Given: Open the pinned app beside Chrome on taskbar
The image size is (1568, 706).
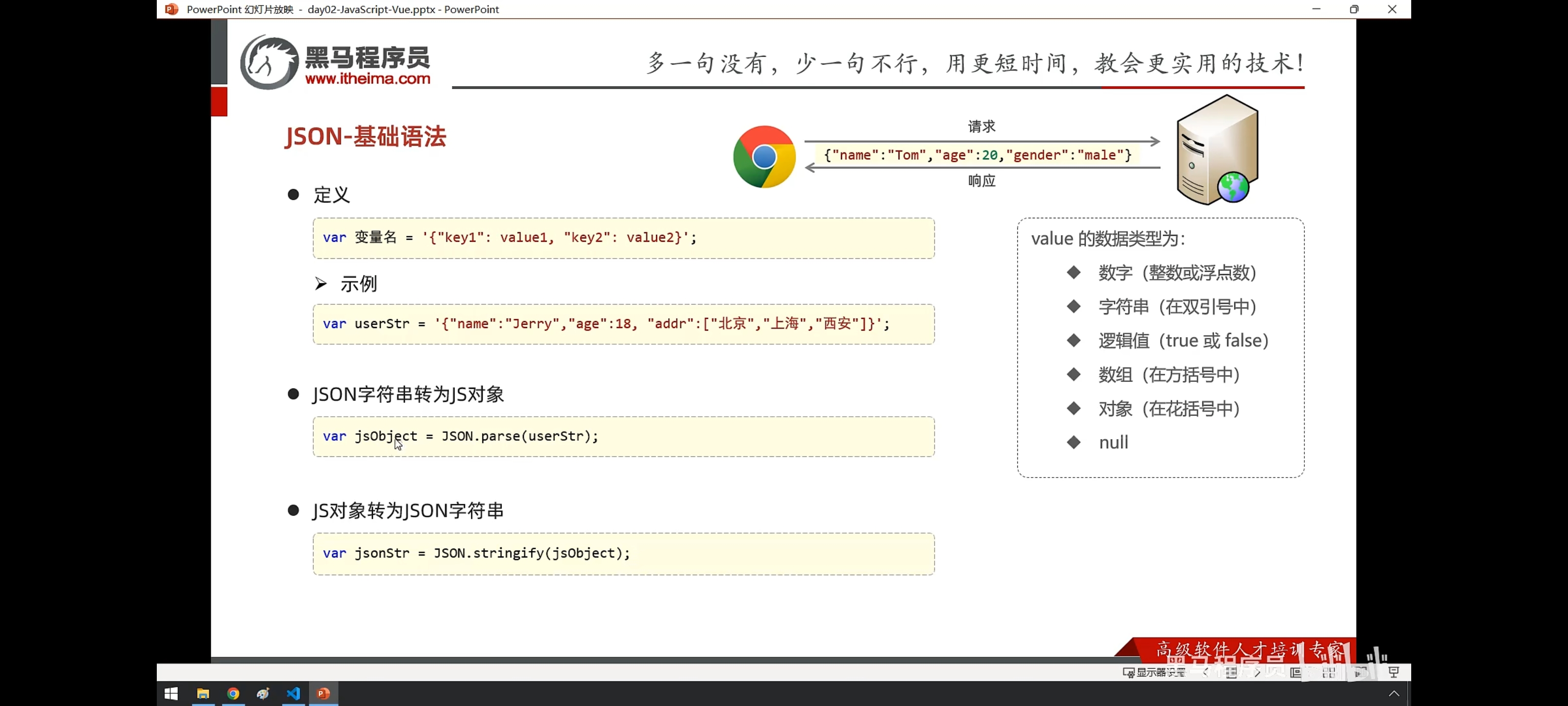Looking at the screenshot, I should (x=263, y=694).
